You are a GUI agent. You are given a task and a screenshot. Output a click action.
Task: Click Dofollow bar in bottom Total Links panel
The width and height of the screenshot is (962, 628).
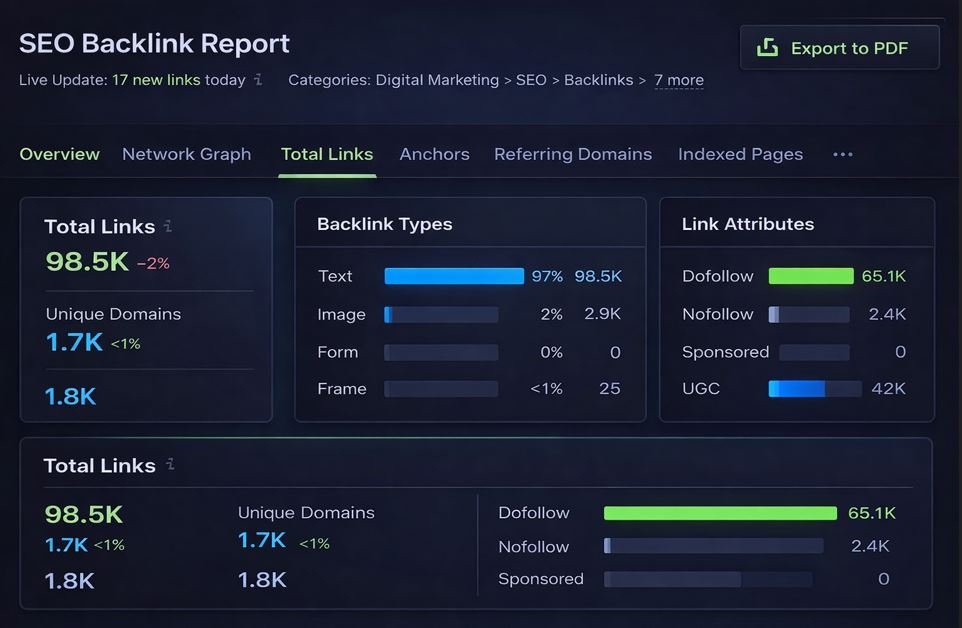(719, 513)
